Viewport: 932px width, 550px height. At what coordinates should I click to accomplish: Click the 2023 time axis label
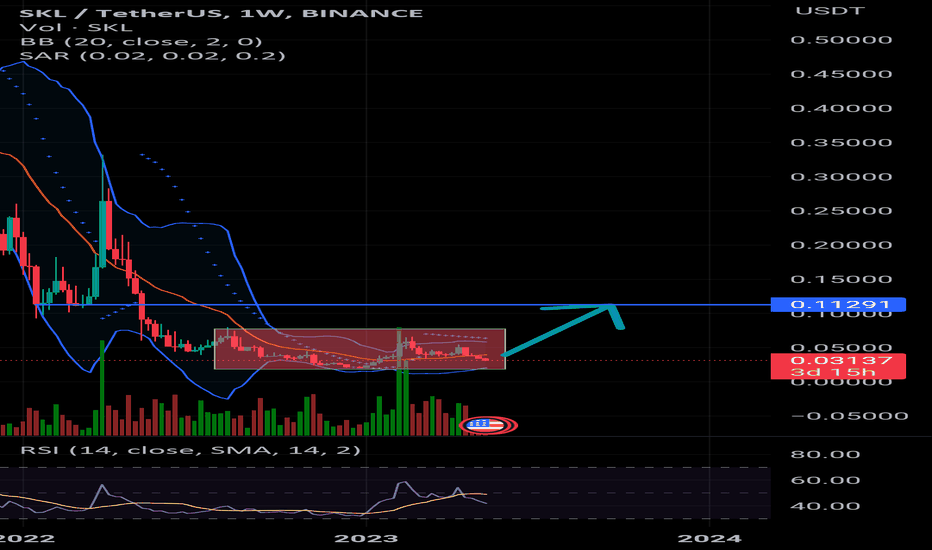pos(366,538)
